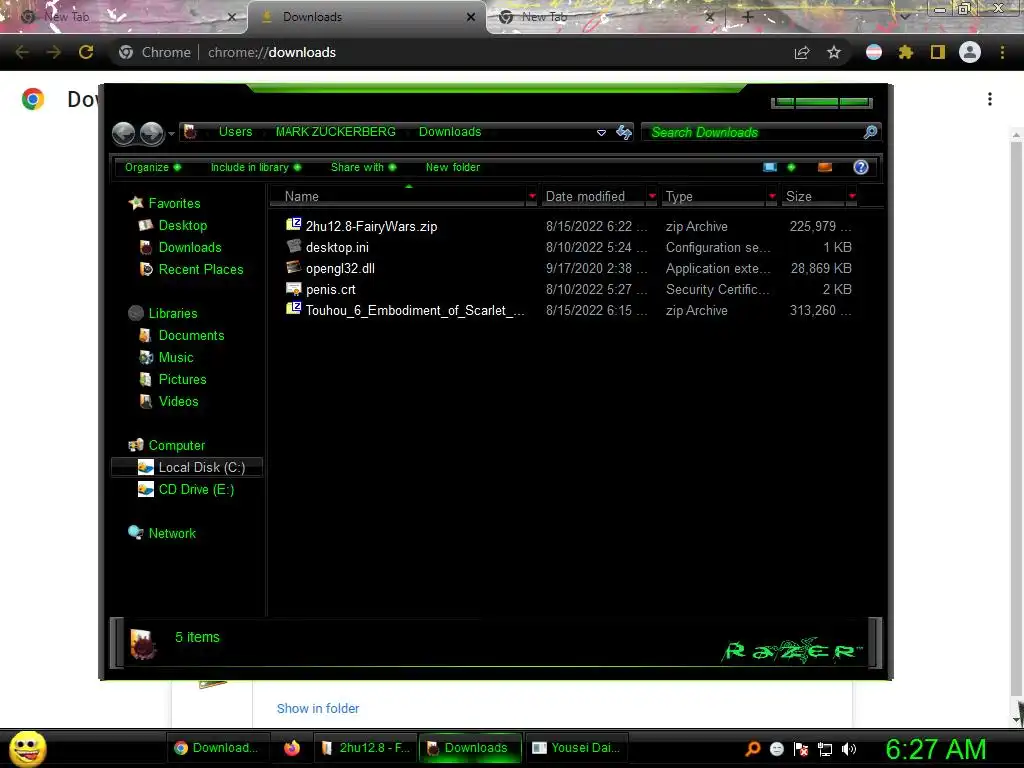
Task: Click the Explorer help icon
Action: 861,167
